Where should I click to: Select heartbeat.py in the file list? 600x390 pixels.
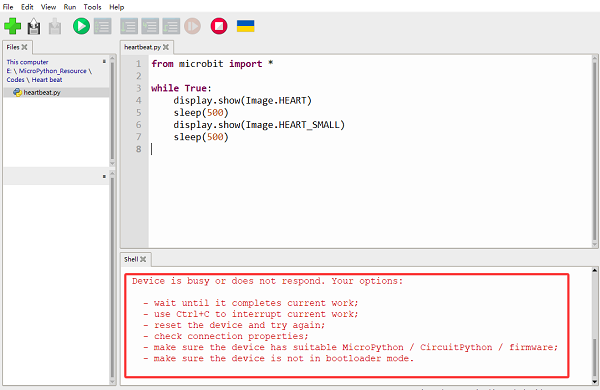(42, 92)
